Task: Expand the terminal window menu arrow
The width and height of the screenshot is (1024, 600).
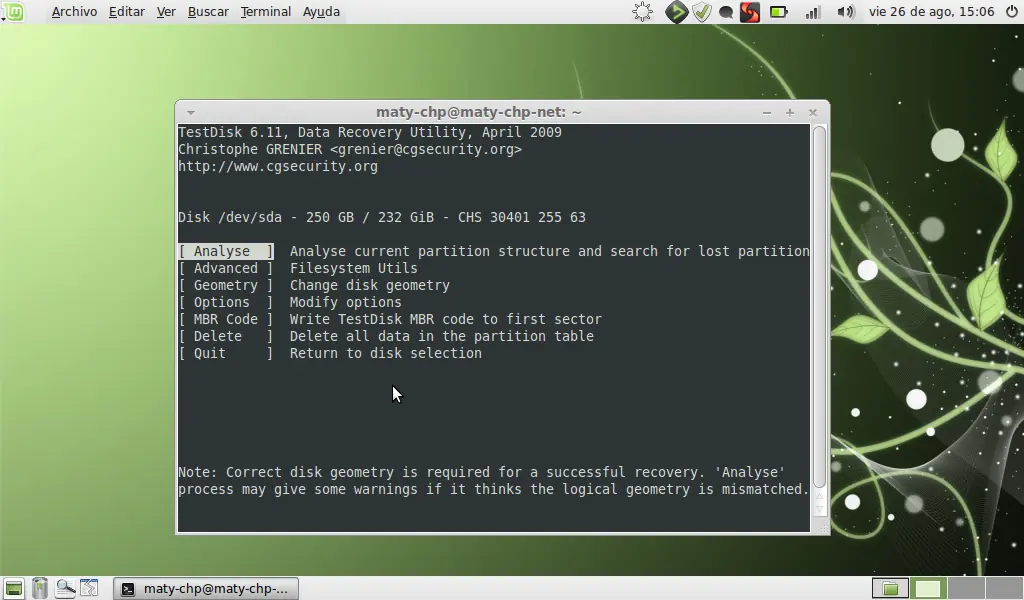Action: click(190, 112)
